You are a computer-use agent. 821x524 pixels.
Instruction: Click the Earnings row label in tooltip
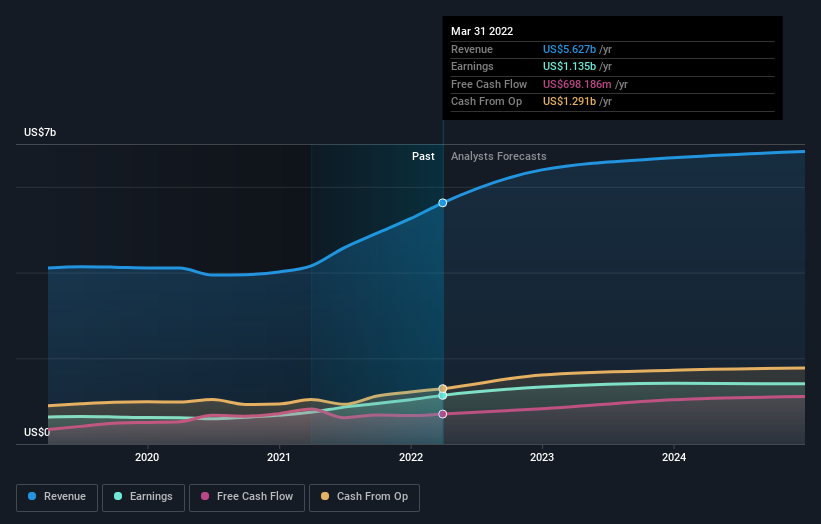[472, 66]
